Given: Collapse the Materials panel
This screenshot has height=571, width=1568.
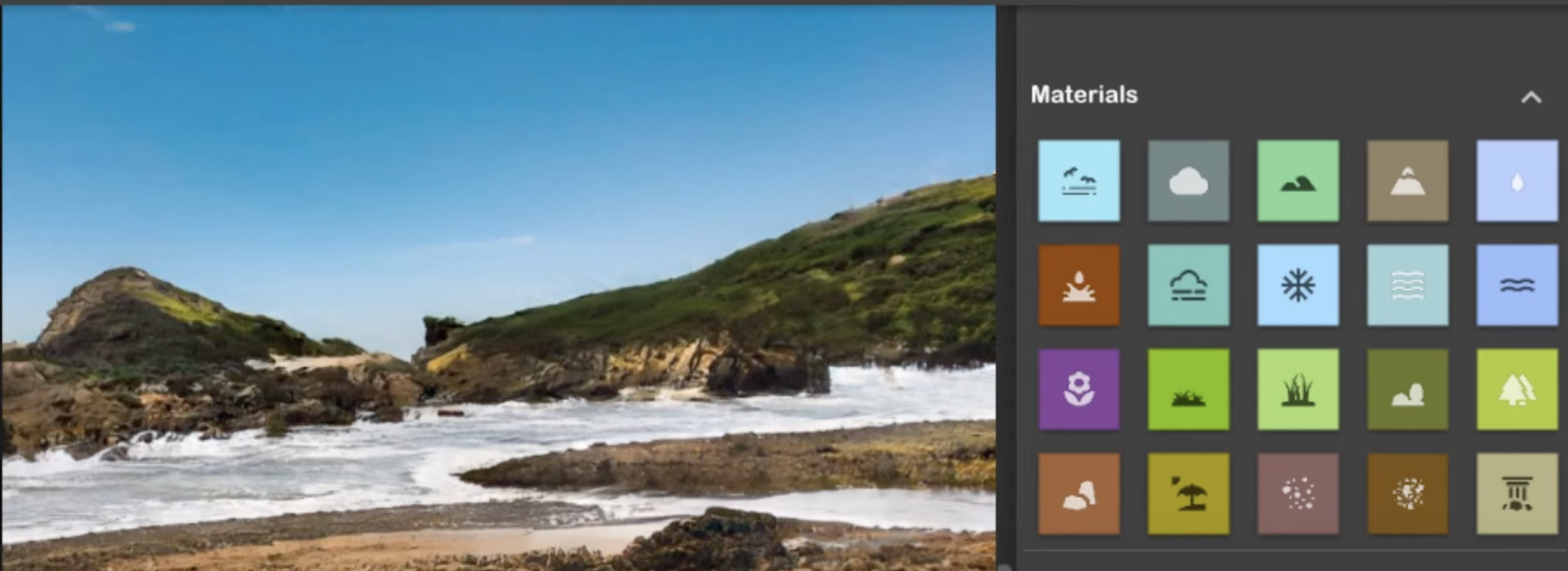Looking at the screenshot, I should pyautogui.click(x=1530, y=98).
